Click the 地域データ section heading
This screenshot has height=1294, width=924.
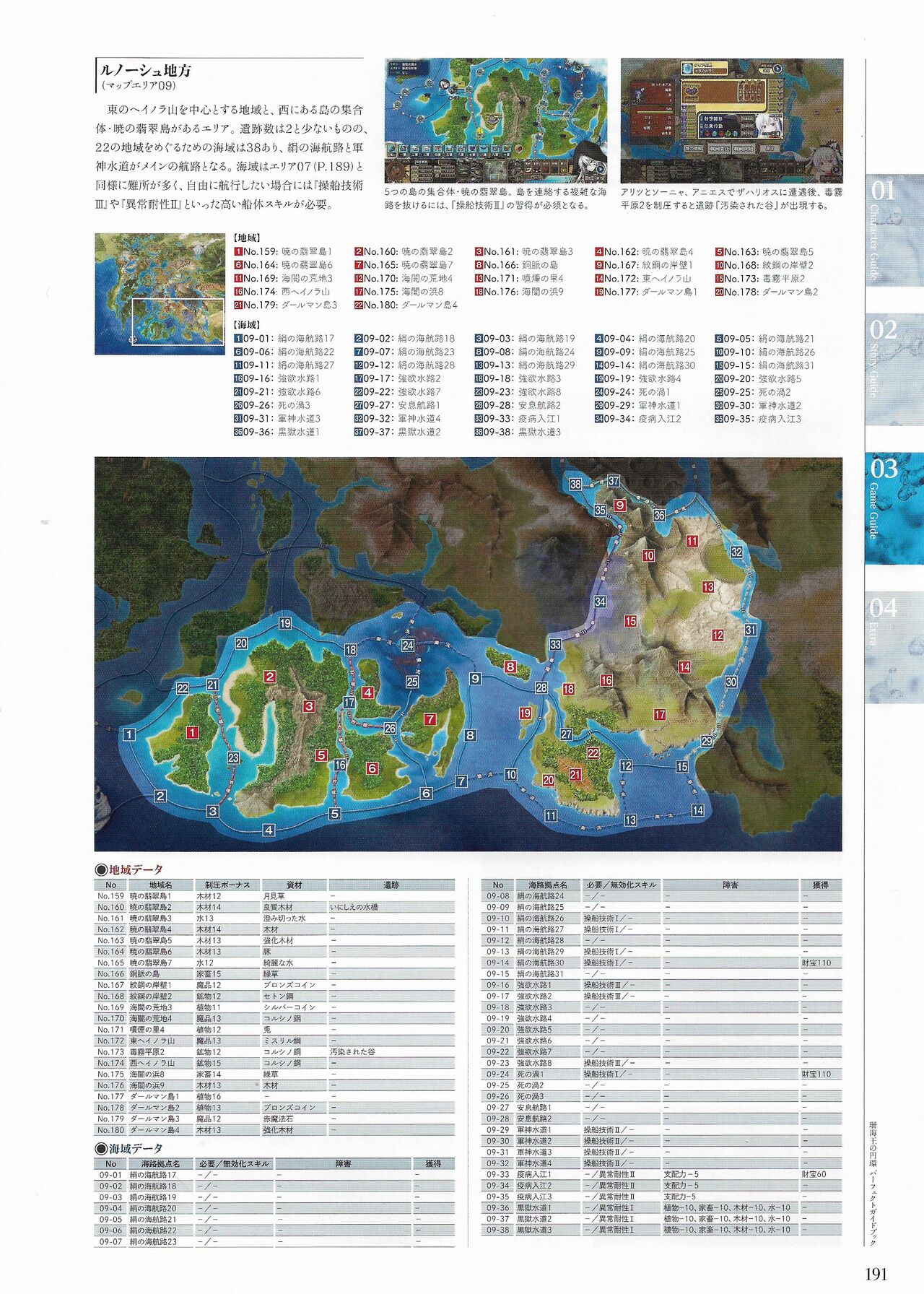[x=136, y=869]
